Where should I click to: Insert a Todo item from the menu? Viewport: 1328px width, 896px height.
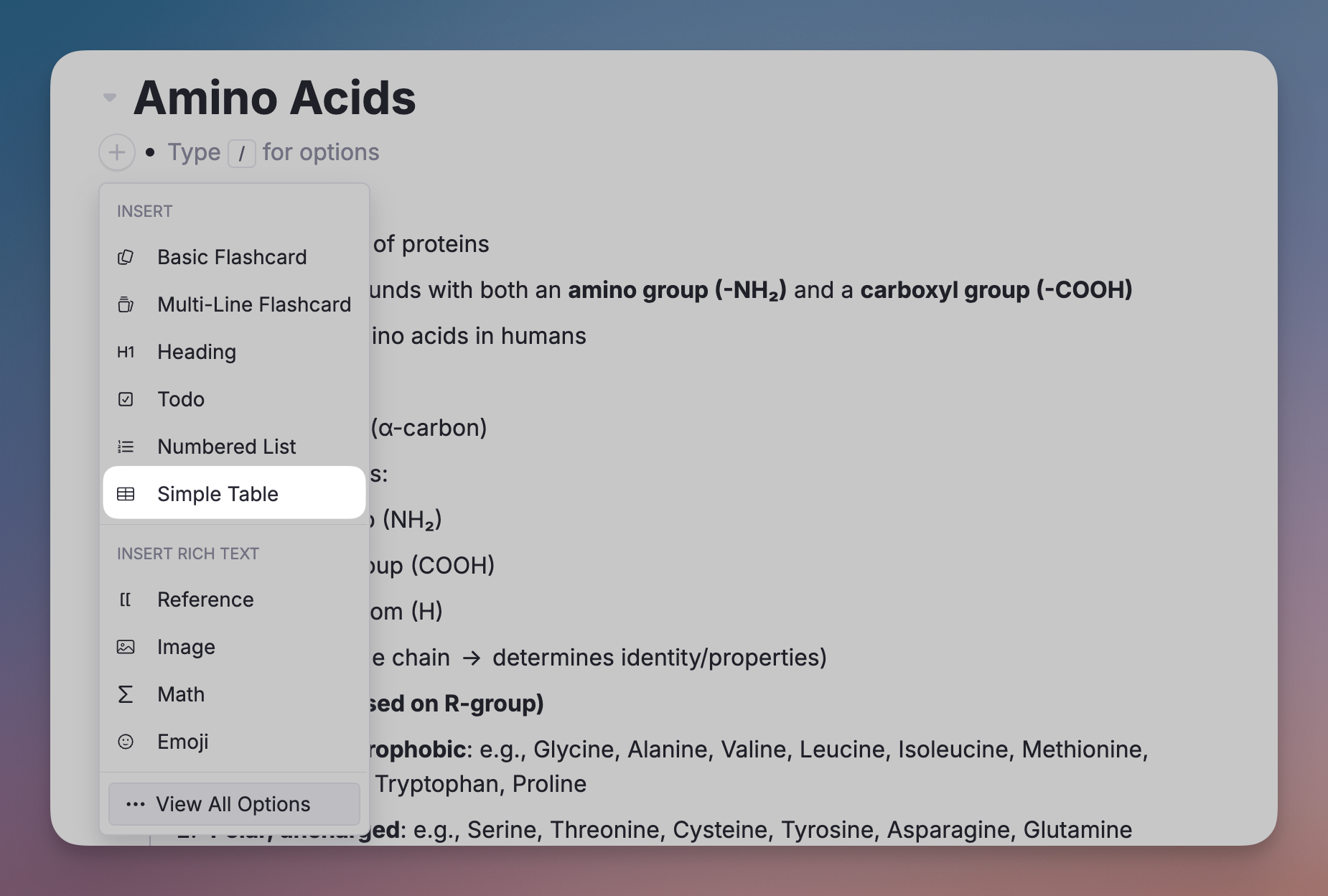pyautogui.click(x=181, y=399)
